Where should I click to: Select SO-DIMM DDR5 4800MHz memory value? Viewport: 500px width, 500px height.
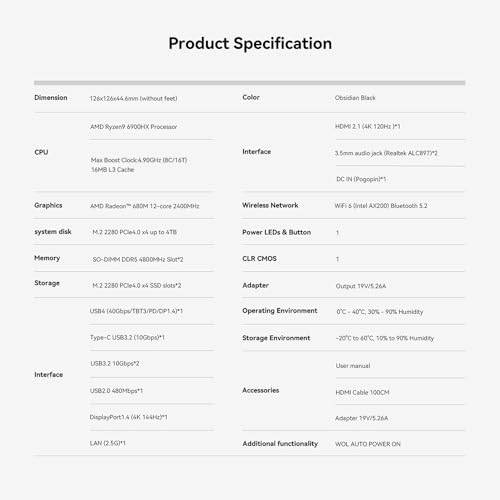(x=138, y=259)
